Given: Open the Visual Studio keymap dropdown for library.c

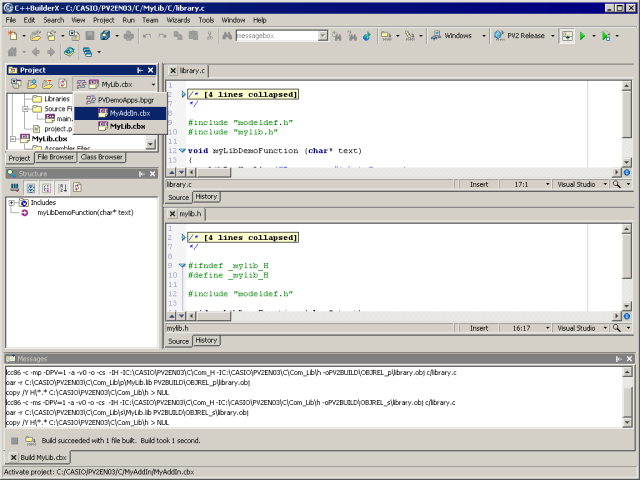Looking at the screenshot, I should point(605,184).
